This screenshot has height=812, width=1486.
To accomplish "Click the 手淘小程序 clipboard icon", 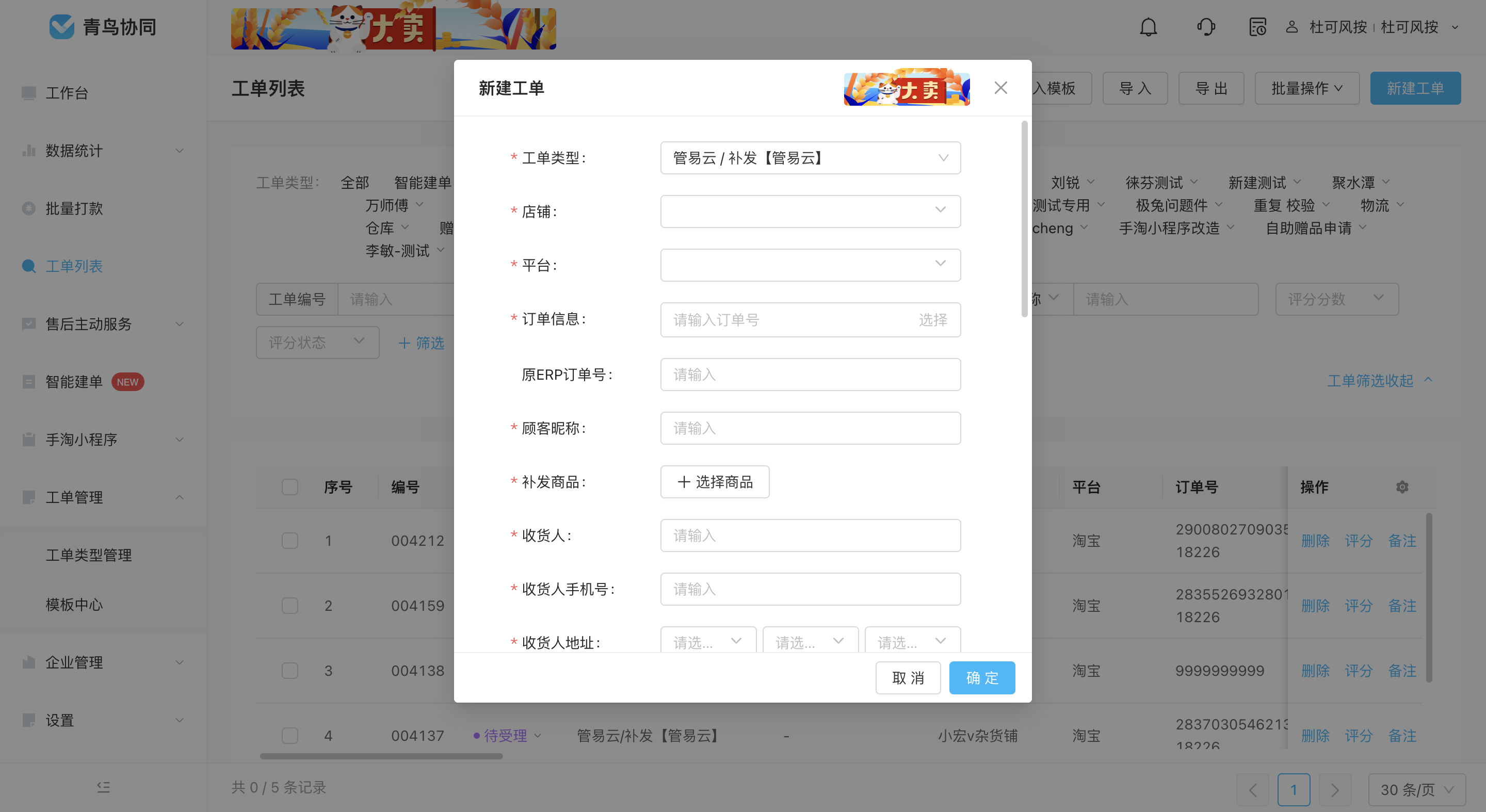I will click(x=28, y=440).
